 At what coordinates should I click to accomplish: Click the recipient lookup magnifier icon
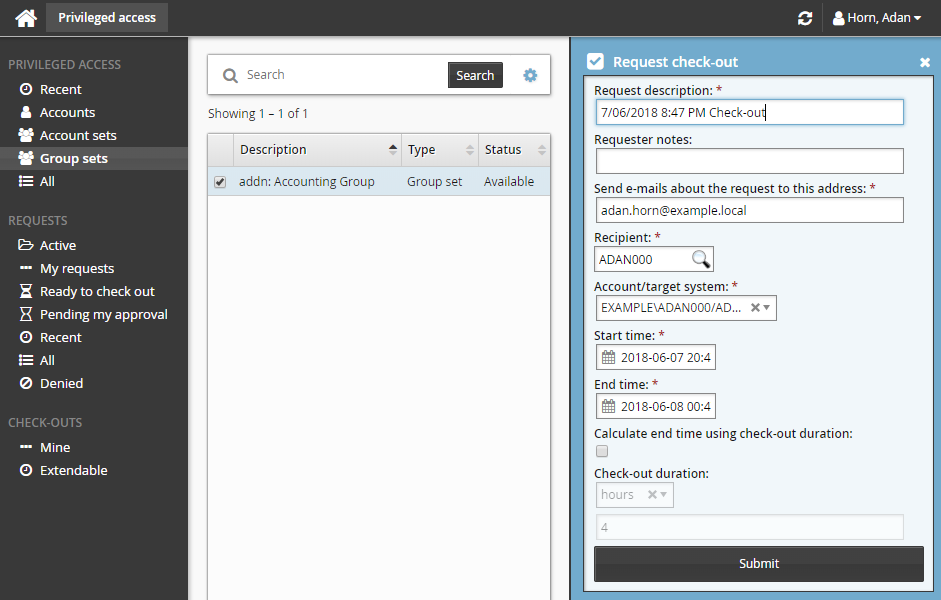click(702, 260)
